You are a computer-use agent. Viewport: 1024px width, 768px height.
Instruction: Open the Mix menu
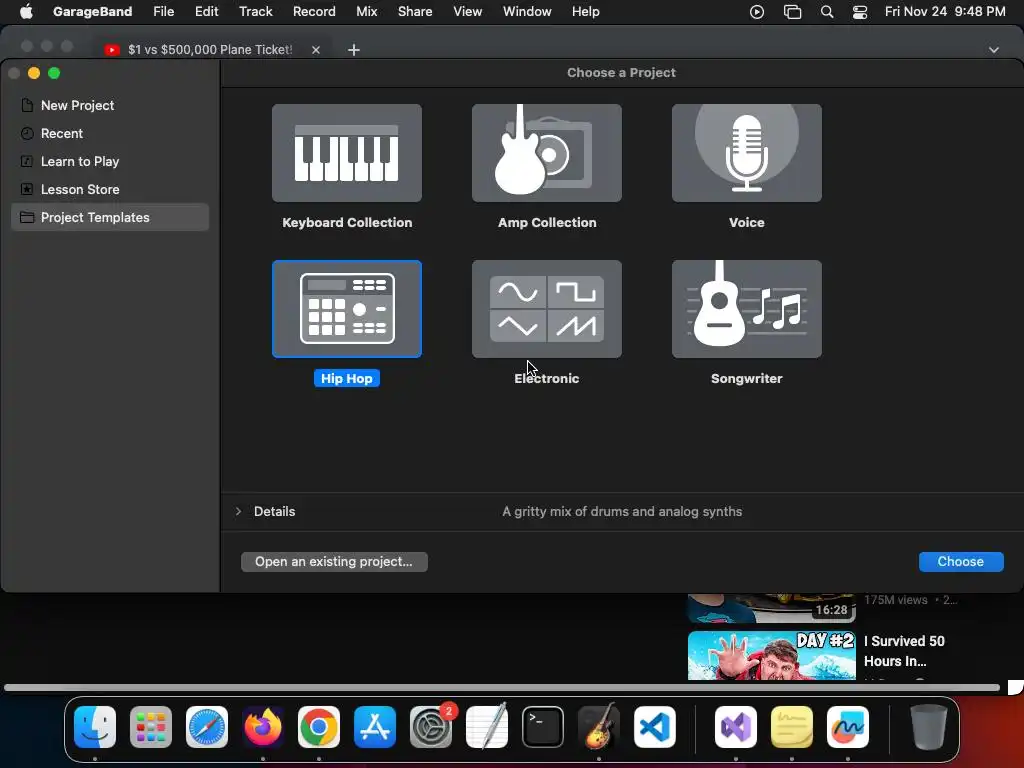(x=366, y=11)
